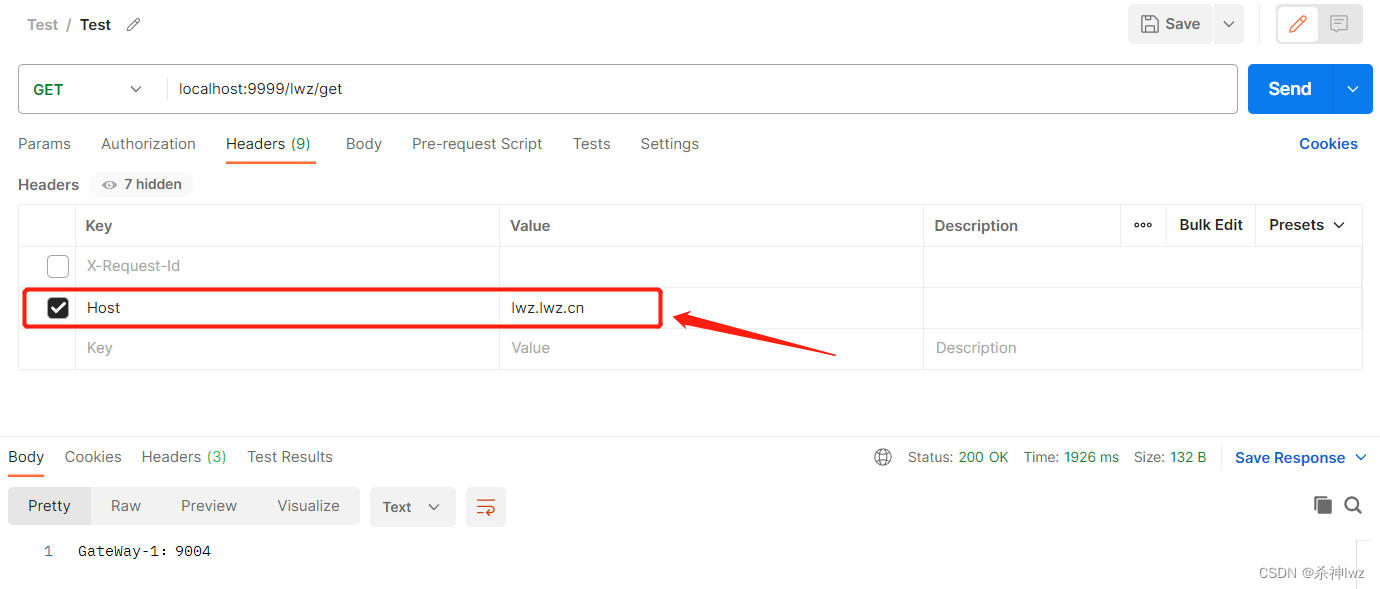Viewport: 1380px width, 589px height.
Task: Search the response with magnifier icon
Action: 1353,505
